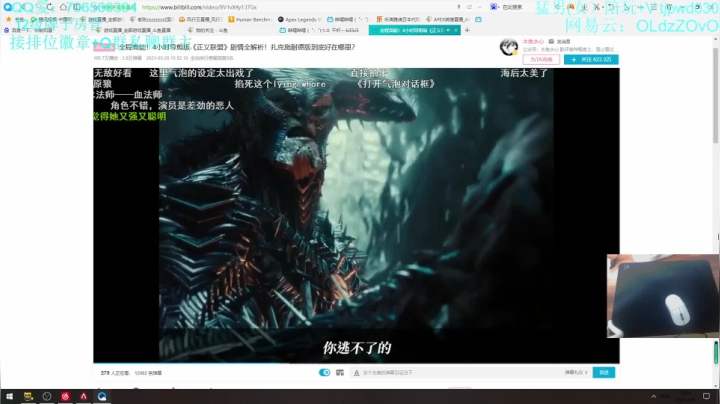Viewport: 720px width, 404px height.
Task: Switch to the 我的关注 - 斗鱼 tab
Action: pyautogui.click(x=209, y=30)
